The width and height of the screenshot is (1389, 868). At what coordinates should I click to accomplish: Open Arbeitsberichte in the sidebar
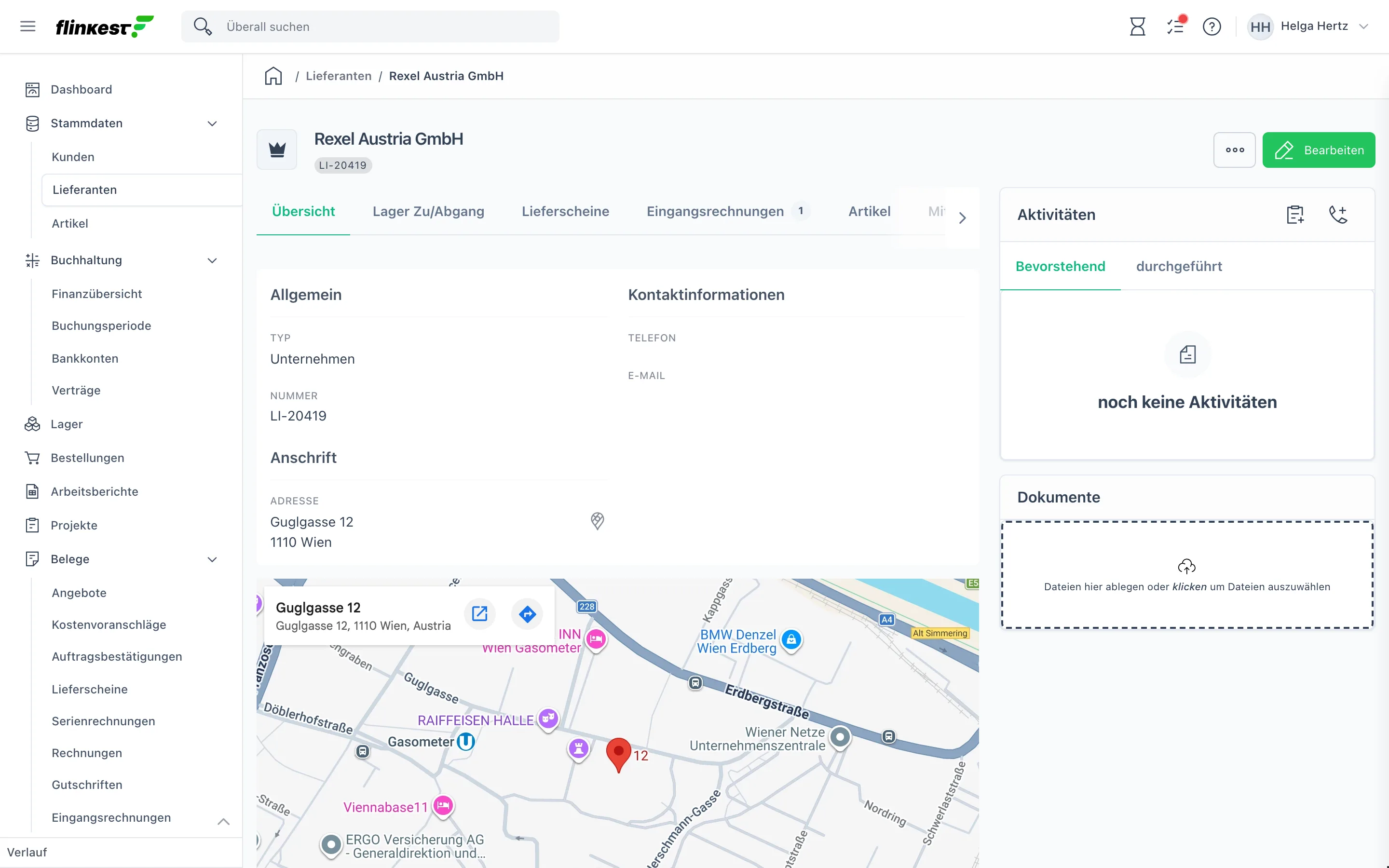click(x=94, y=492)
